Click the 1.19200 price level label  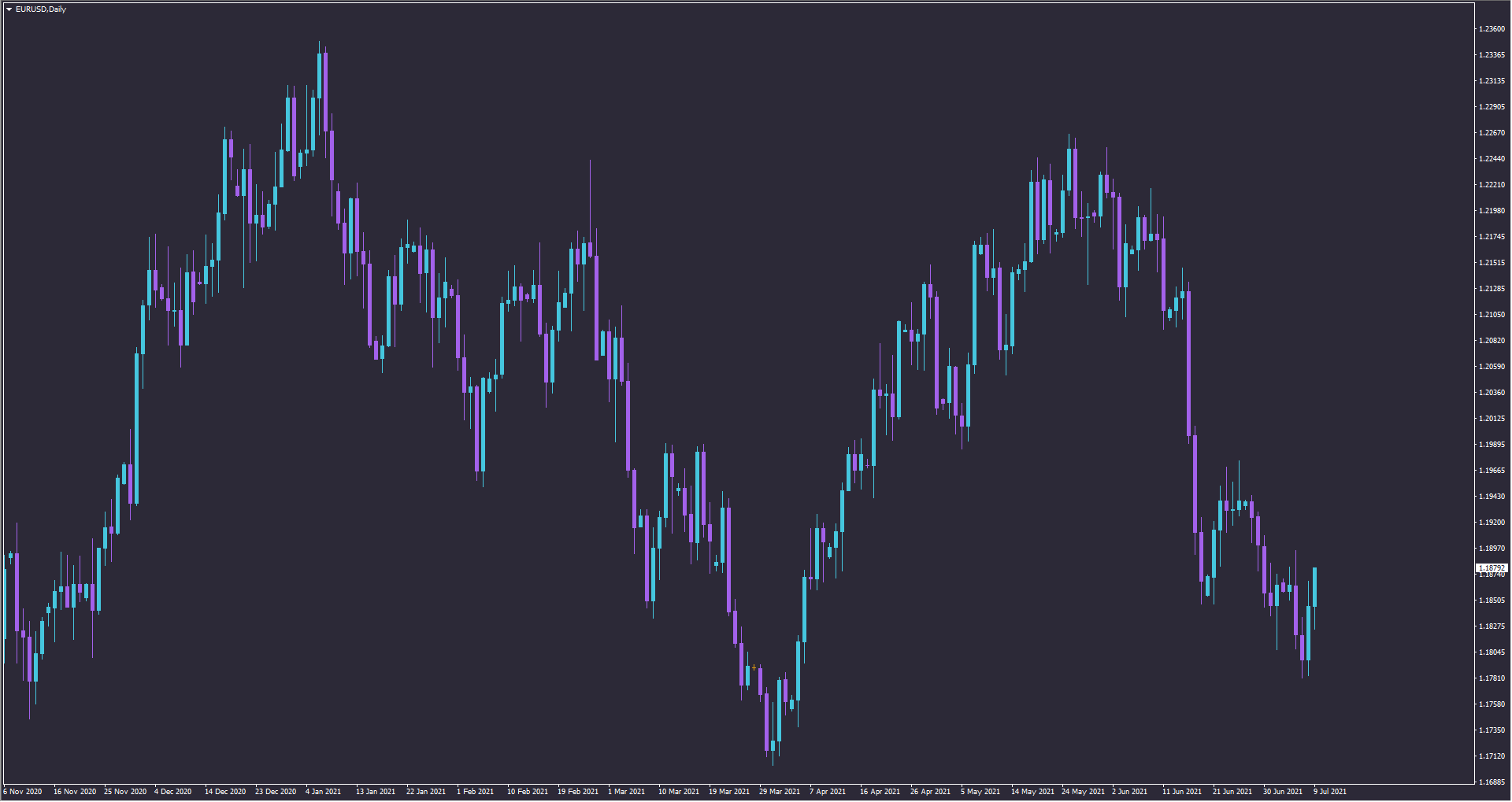pyautogui.click(x=1492, y=523)
